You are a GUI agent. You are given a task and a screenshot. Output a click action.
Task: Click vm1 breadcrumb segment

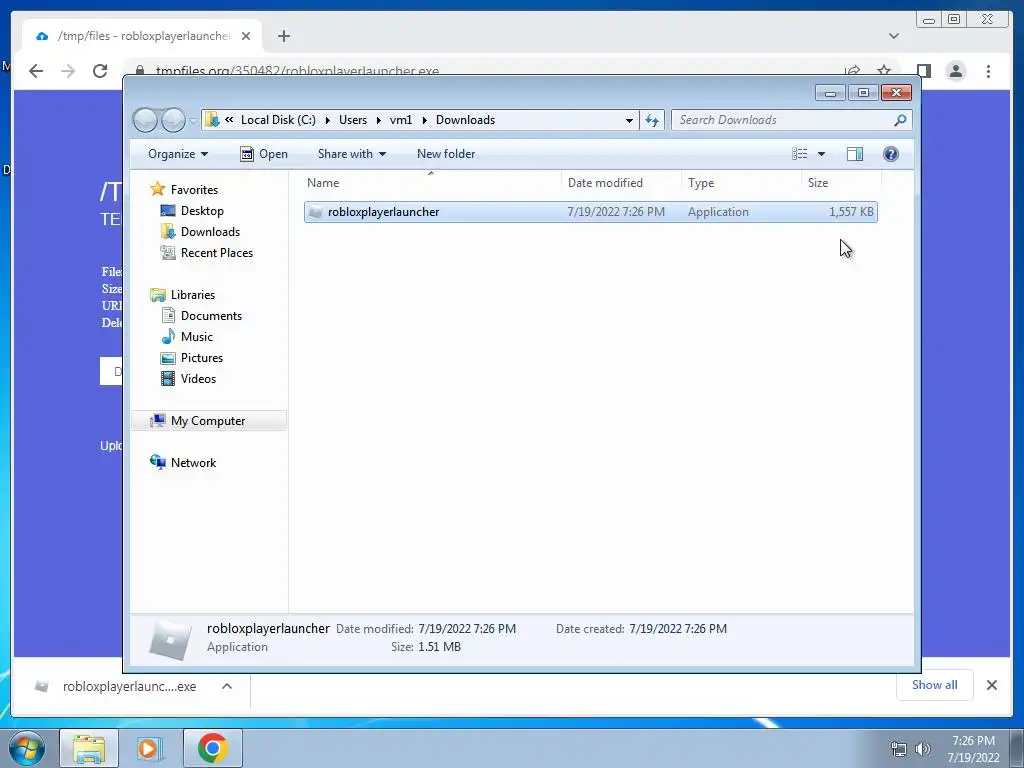coord(401,120)
